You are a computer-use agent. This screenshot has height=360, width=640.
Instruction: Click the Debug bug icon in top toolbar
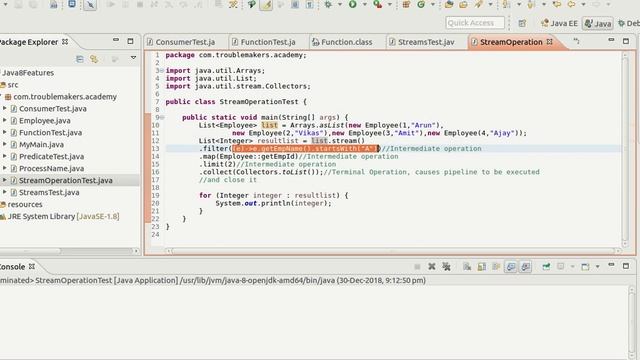(x=328, y=4)
